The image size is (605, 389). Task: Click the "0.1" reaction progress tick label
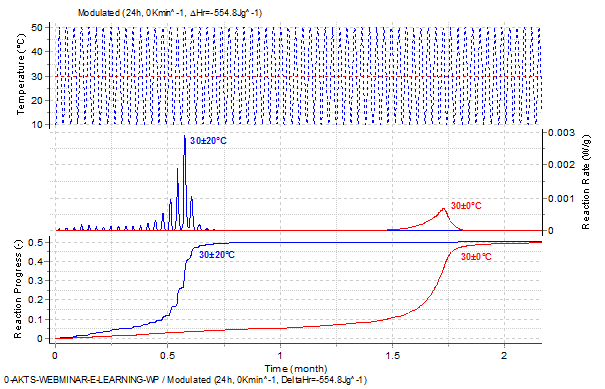(x=35, y=320)
